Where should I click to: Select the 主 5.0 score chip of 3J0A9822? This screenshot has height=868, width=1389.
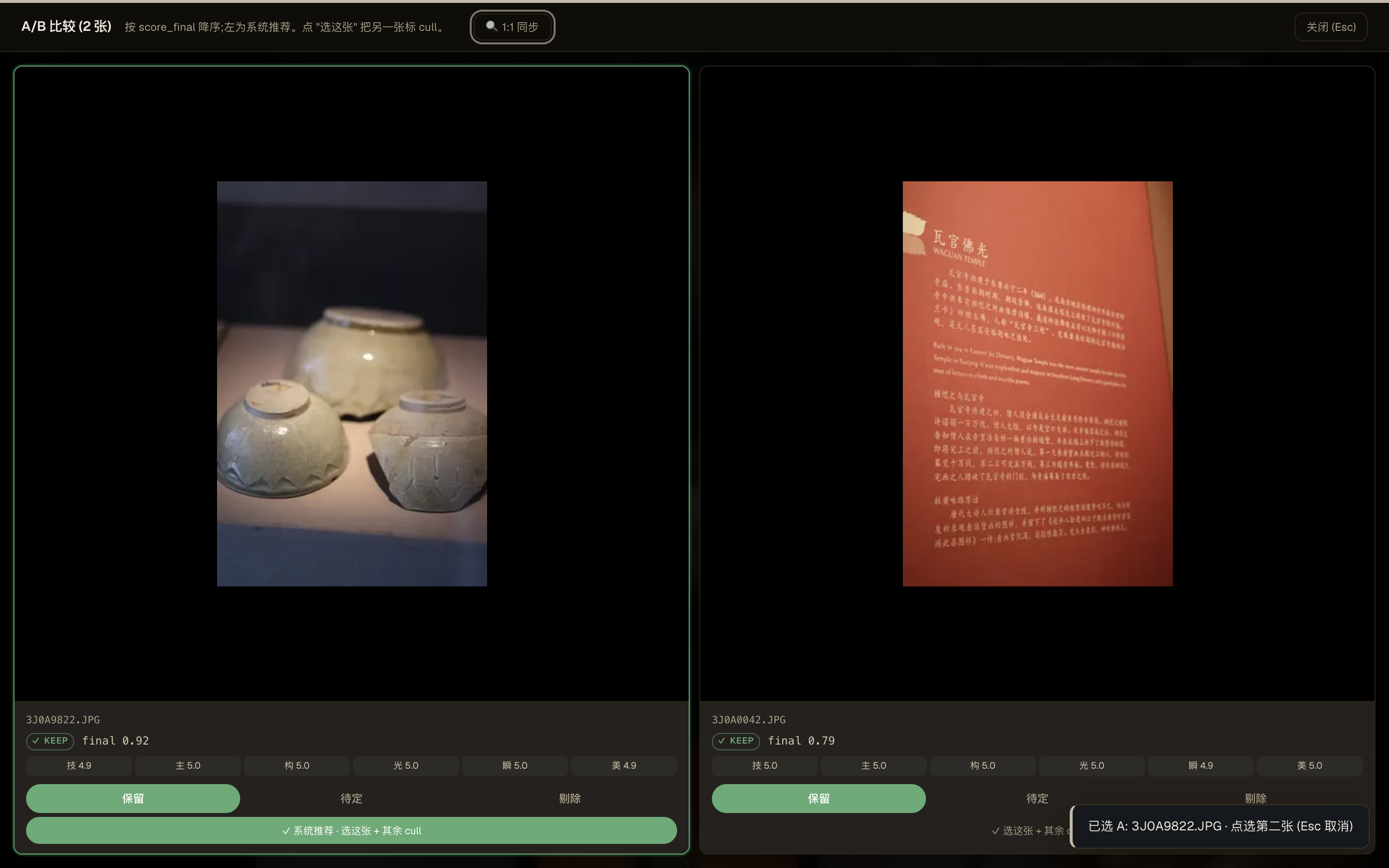[x=188, y=765]
